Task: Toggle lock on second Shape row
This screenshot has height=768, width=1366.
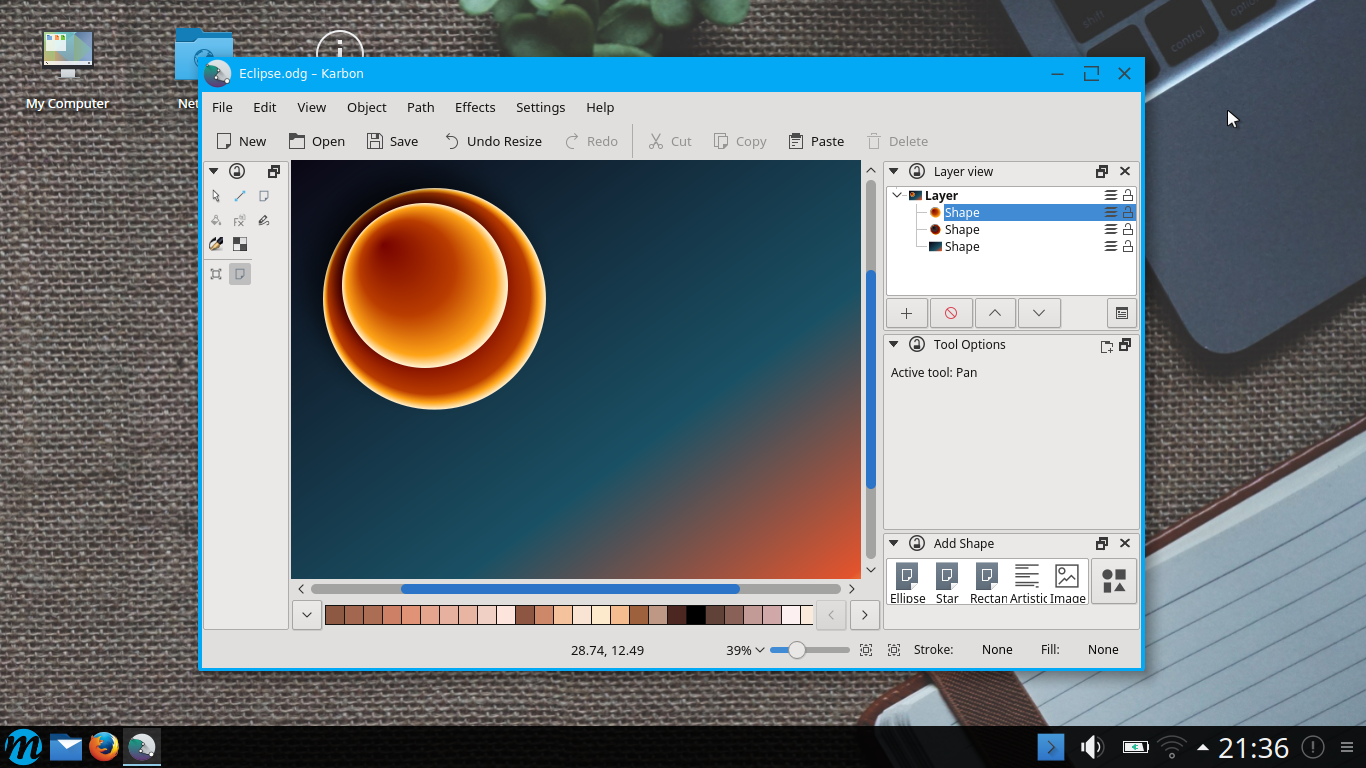Action: click(x=1128, y=229)
